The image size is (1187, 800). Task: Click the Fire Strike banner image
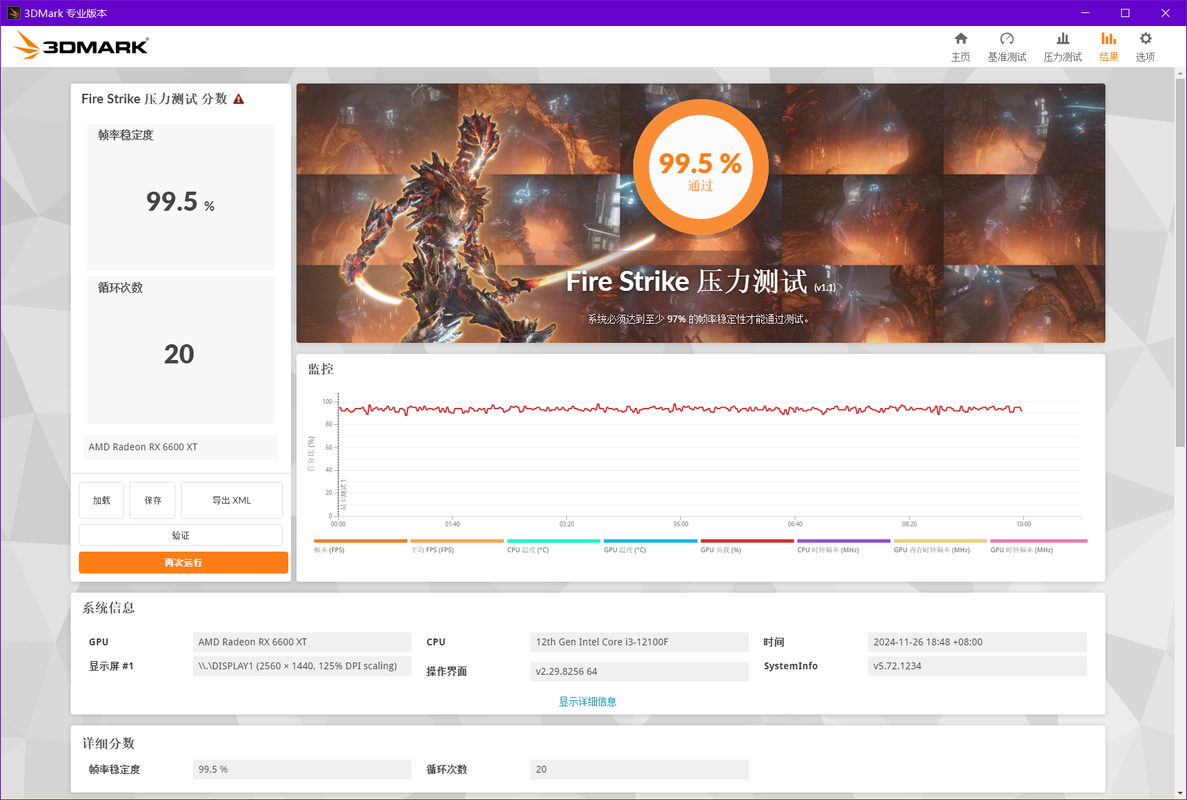(700, 213)
